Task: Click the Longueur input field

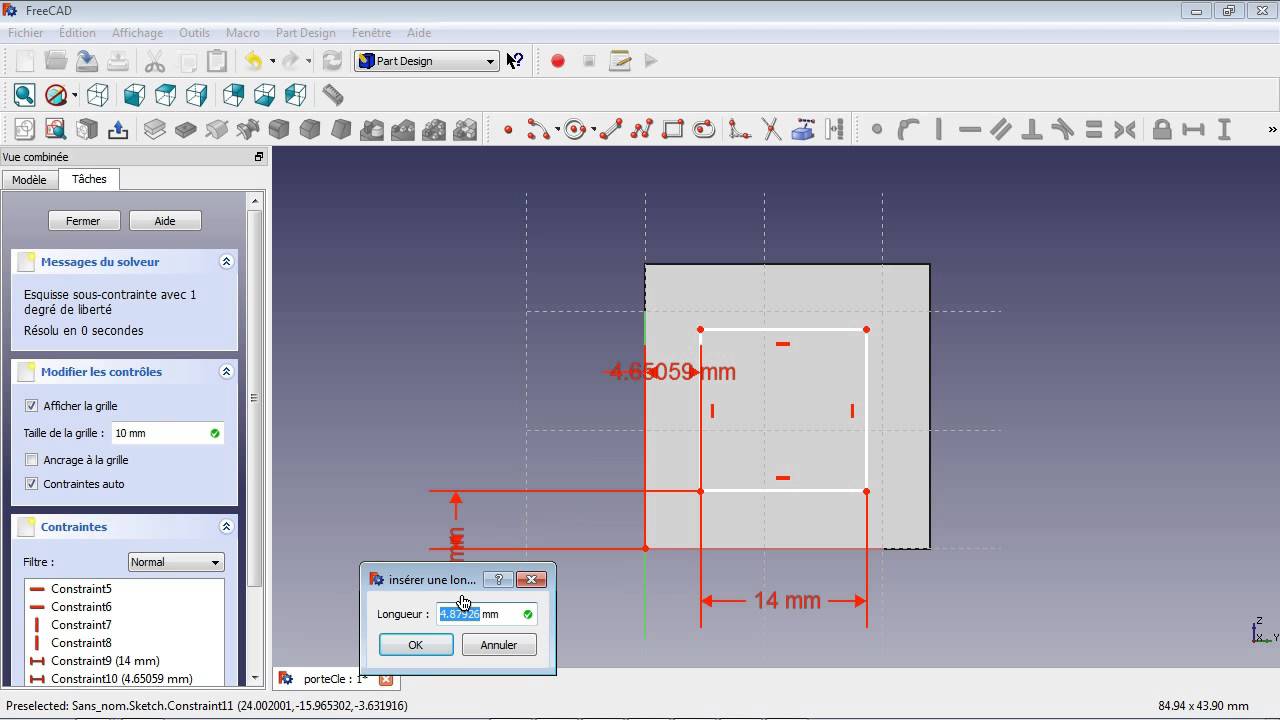Action: (486, 614)
